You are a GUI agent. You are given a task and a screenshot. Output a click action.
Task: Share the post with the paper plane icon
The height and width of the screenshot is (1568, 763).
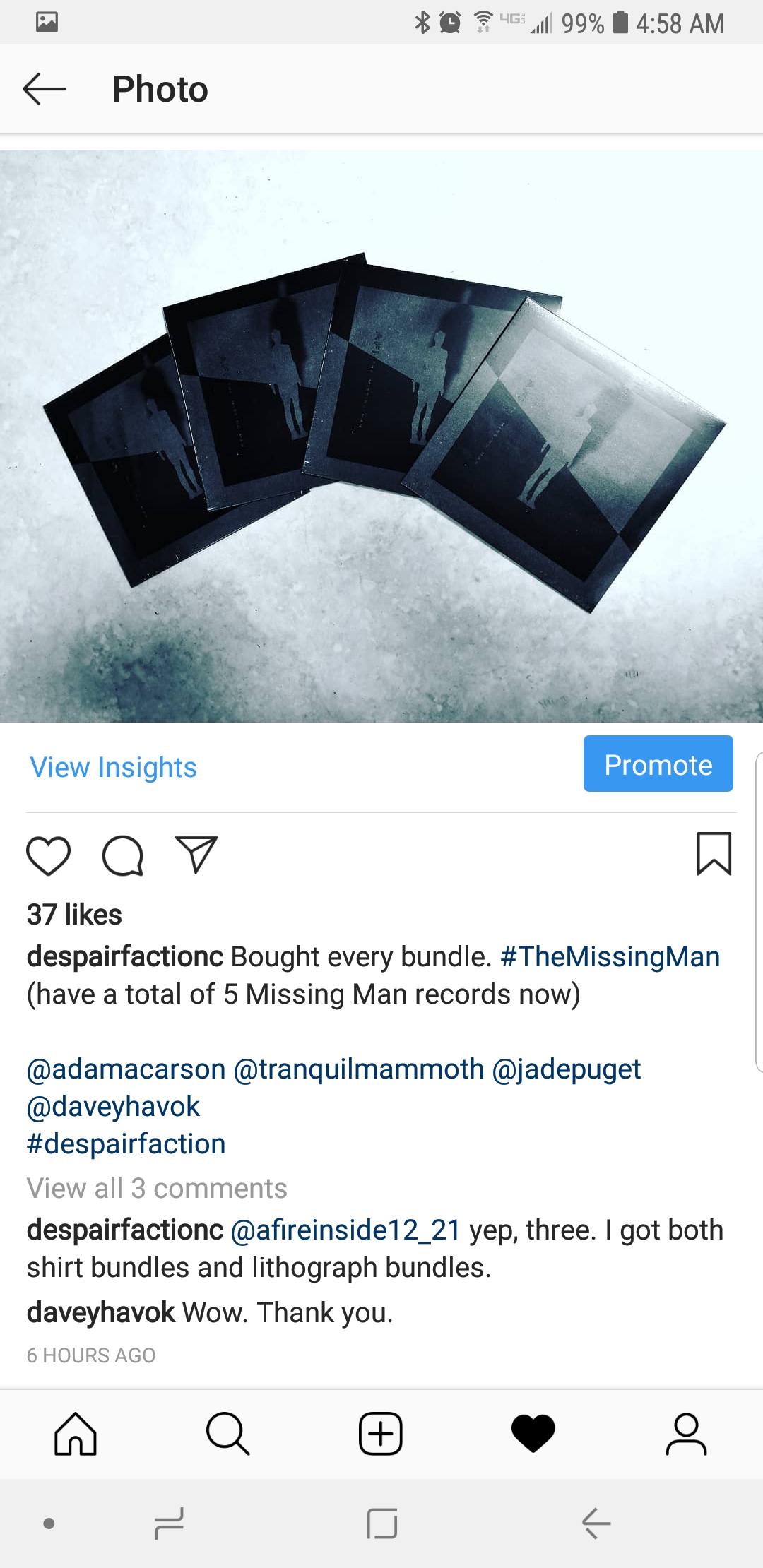pyautogui.click(x=196, y=855)
